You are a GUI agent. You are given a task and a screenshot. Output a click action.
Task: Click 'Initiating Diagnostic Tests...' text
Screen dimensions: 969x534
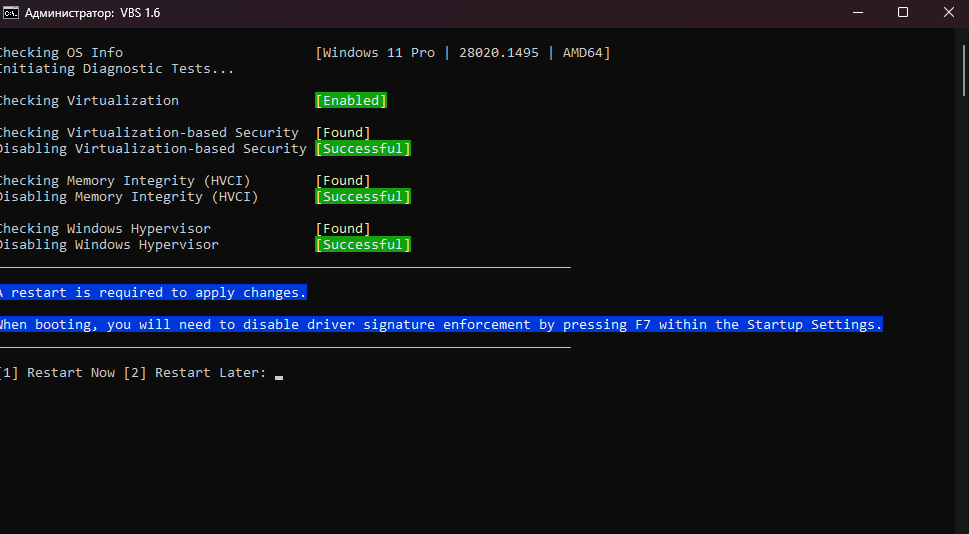coord(117,69)
